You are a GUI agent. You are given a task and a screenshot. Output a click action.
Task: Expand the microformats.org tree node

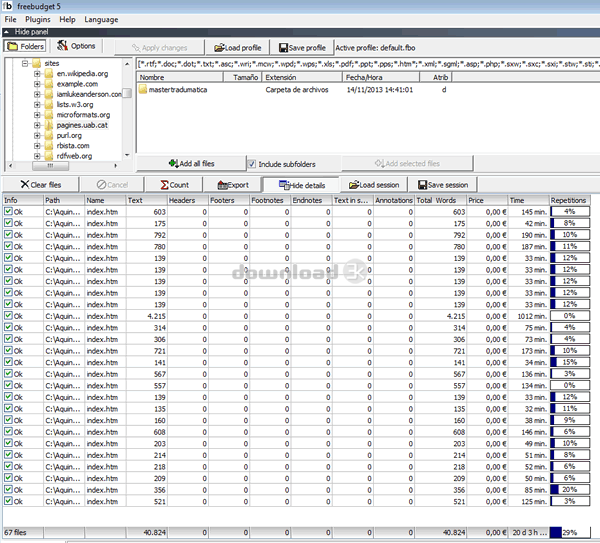pos(37,115)
